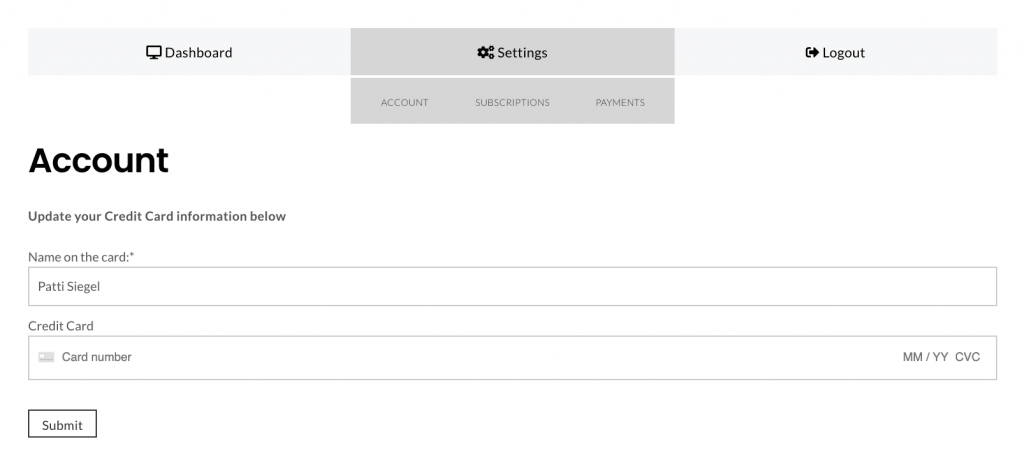The height and width of the screenshot is (458, 1024).
Task: Click the Submit button
Action: tap(62, 424)
